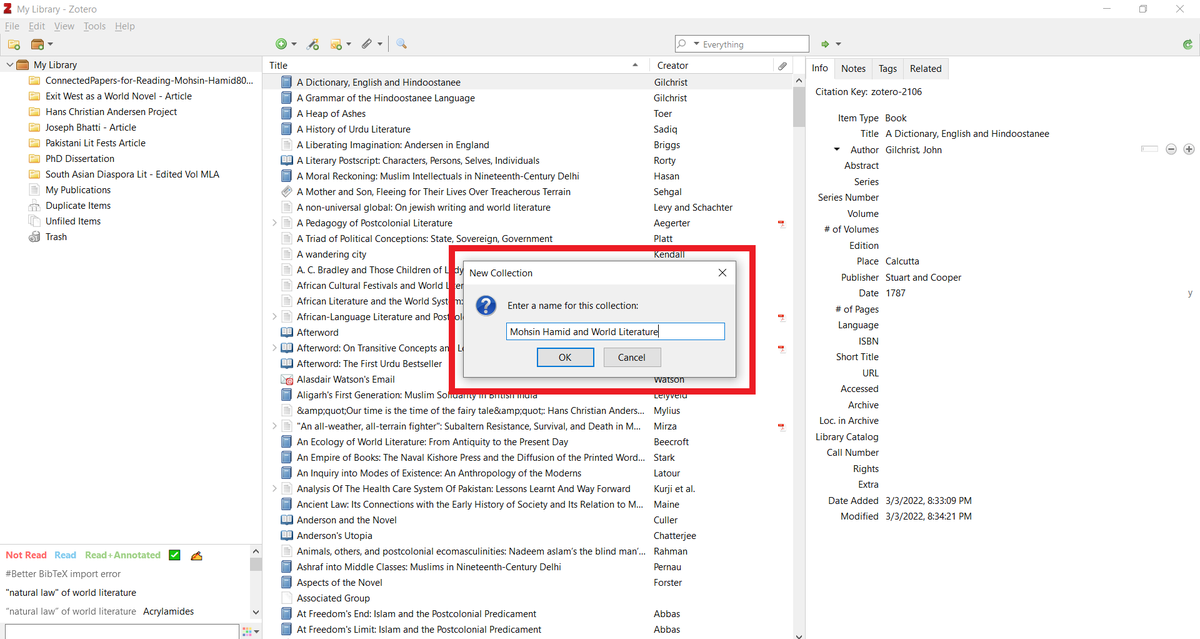The image size is (1200, 639).
Task: Open the Edit menu
Action: coord(37,26)
